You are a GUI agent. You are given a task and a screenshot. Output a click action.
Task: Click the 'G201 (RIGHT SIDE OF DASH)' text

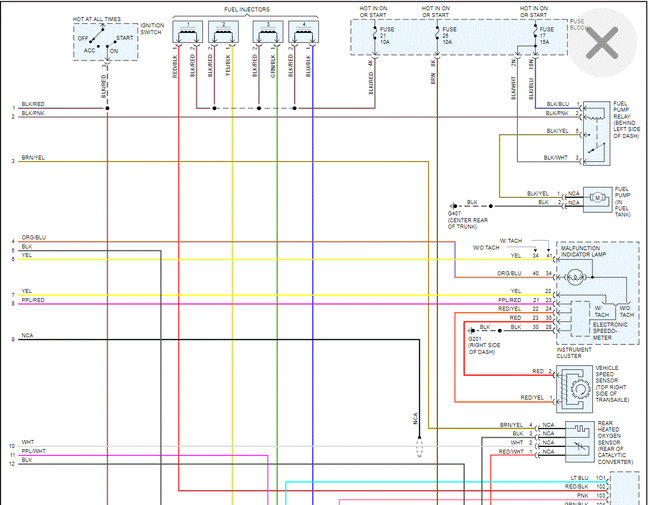[x=484, y=345]
